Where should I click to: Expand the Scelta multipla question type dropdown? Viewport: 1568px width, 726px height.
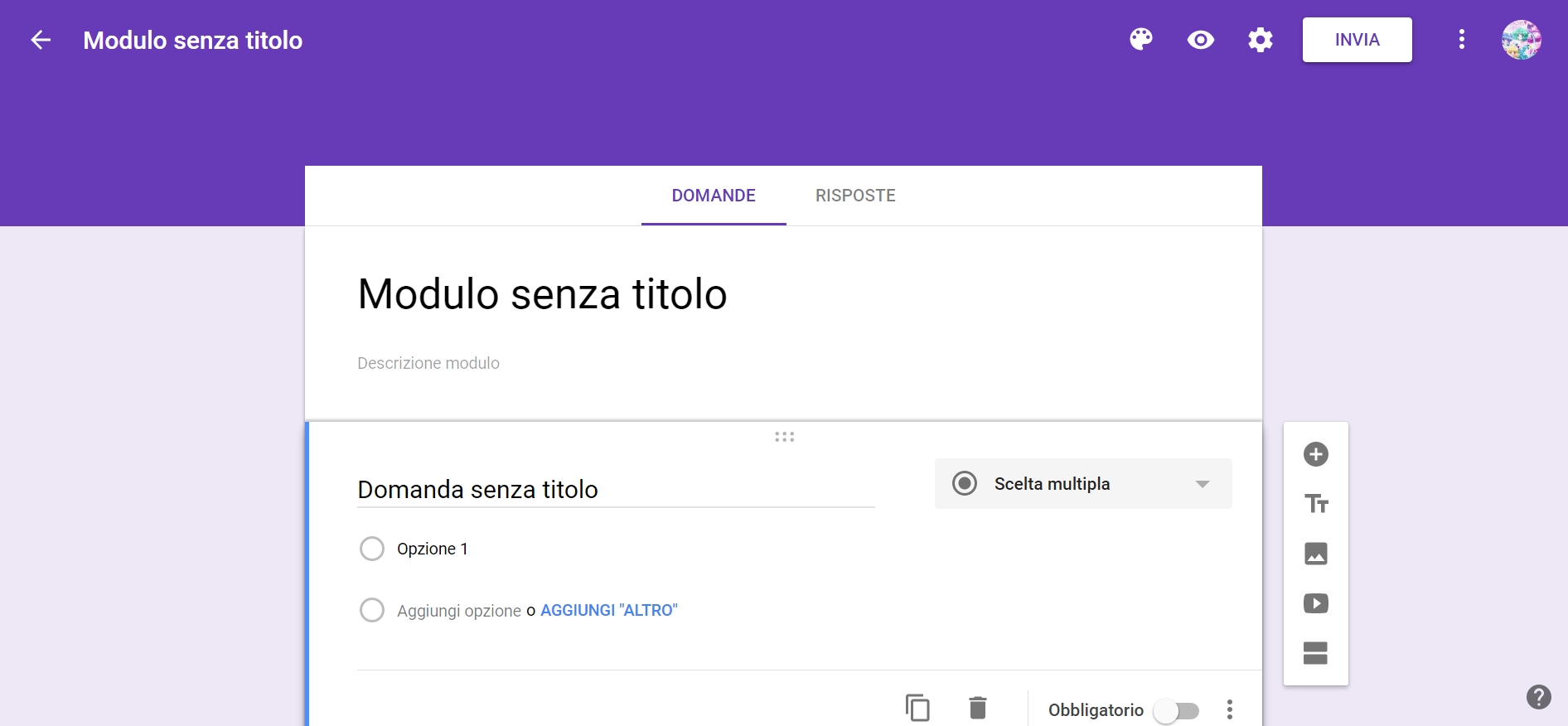coord(1083,484)
